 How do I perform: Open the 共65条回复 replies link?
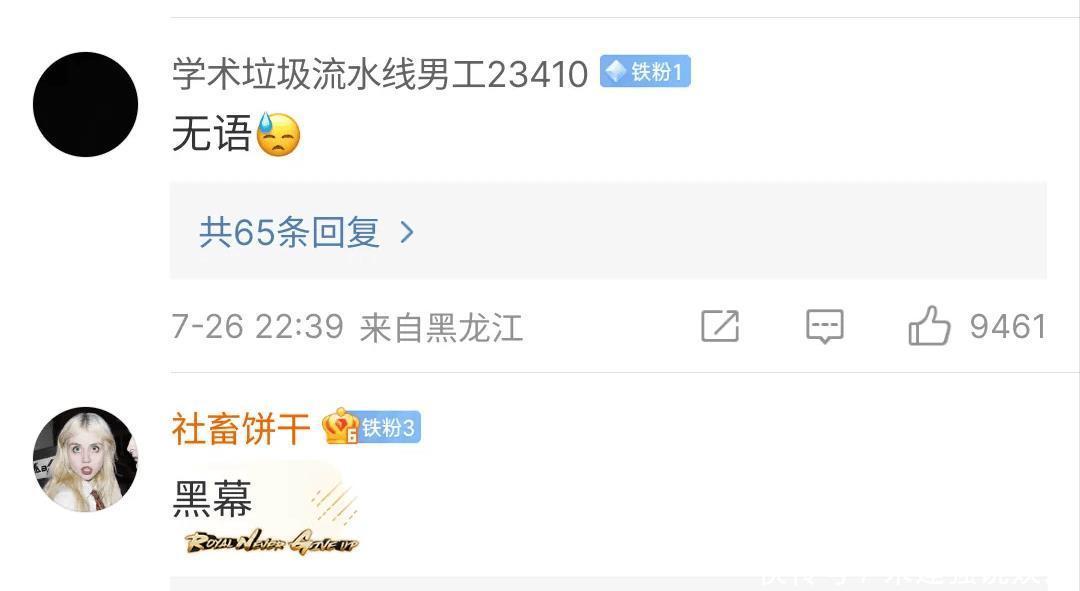[289, 232]
